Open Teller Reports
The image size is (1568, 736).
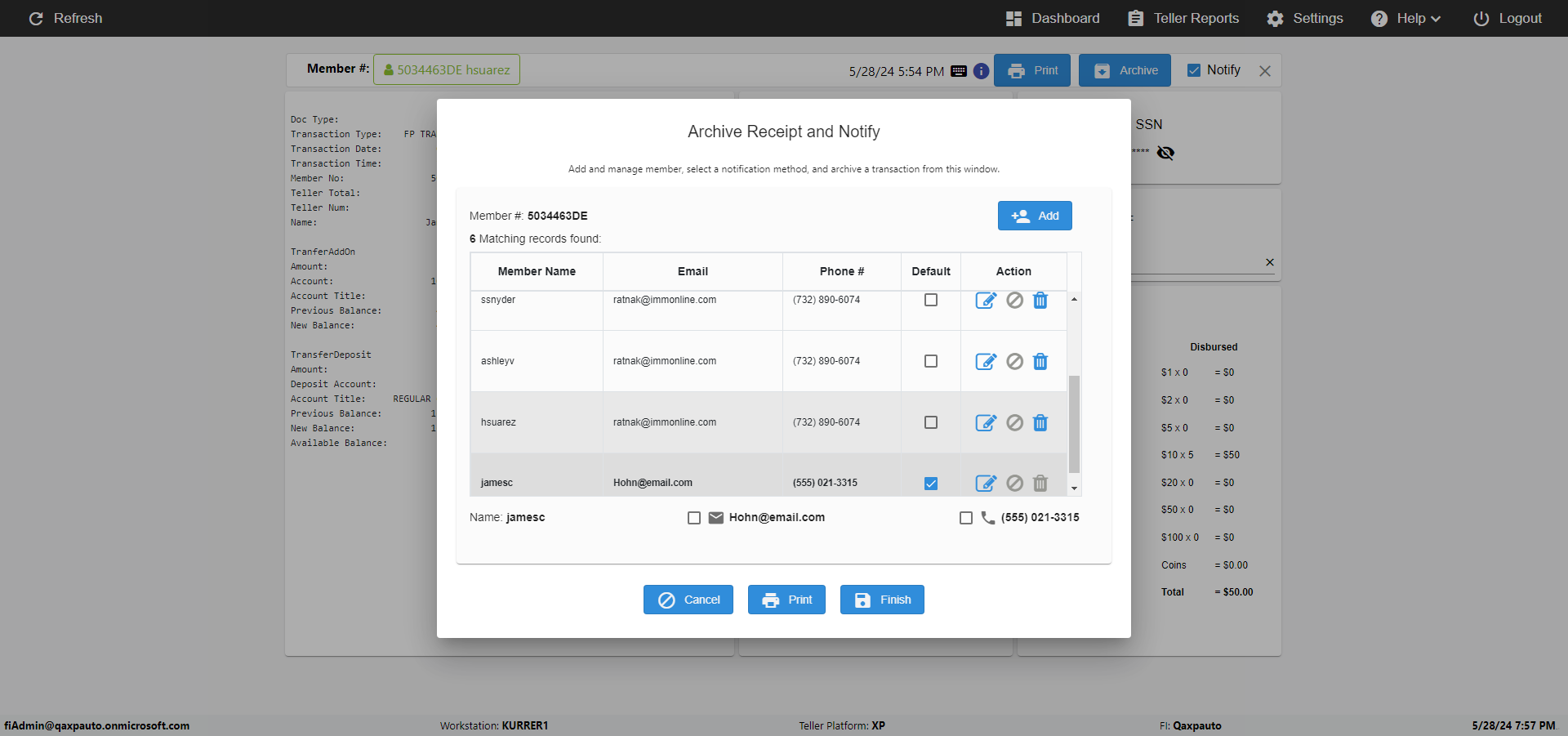pyautogui.click(x=1183, y=18)
